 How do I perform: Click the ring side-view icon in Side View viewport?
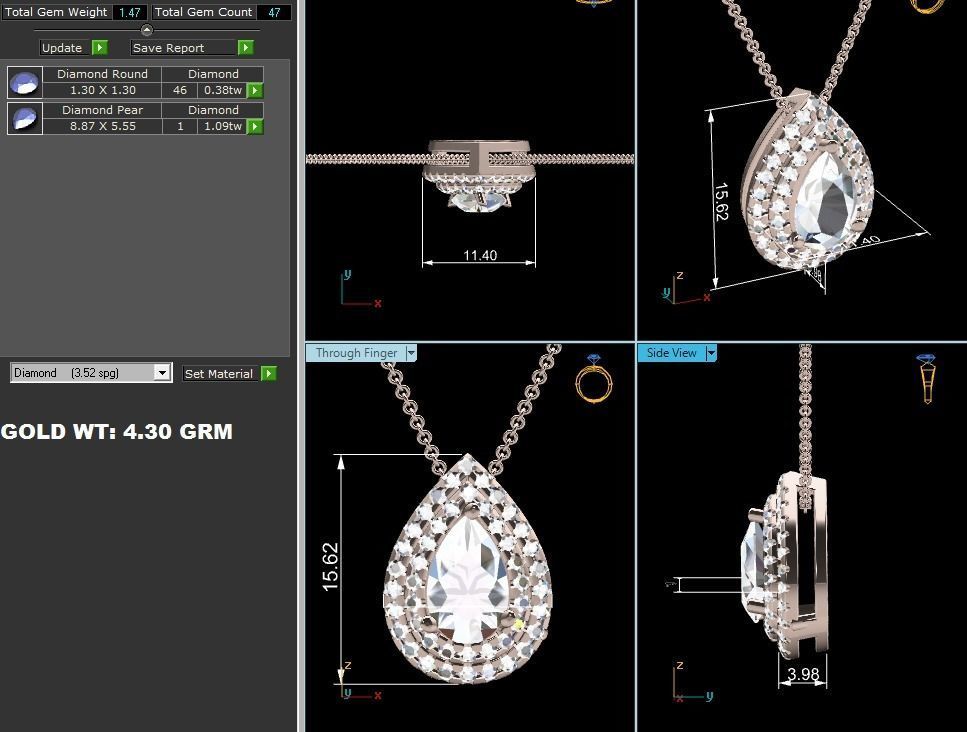click(x=927, y=379)
